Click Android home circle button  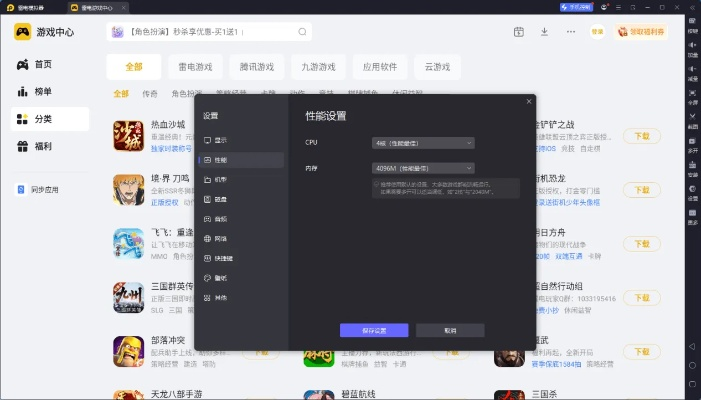(692, 365)
